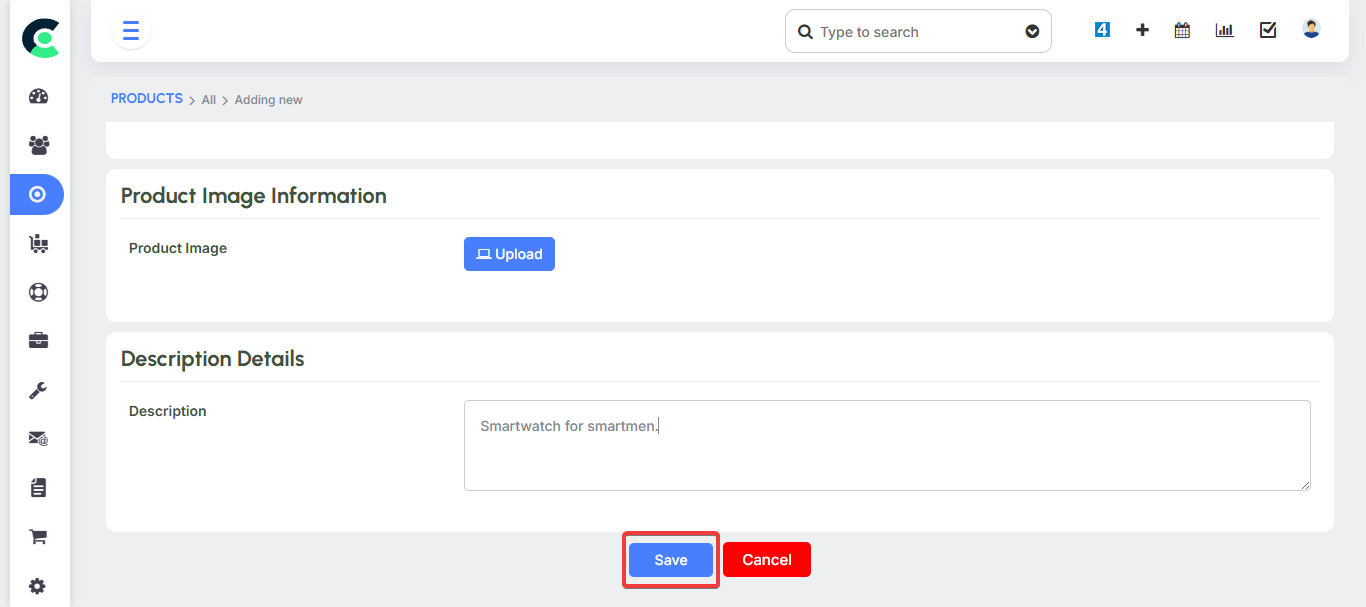Open the email envelope icon in sidebar

pyautogui.click(x=39, y=438)
